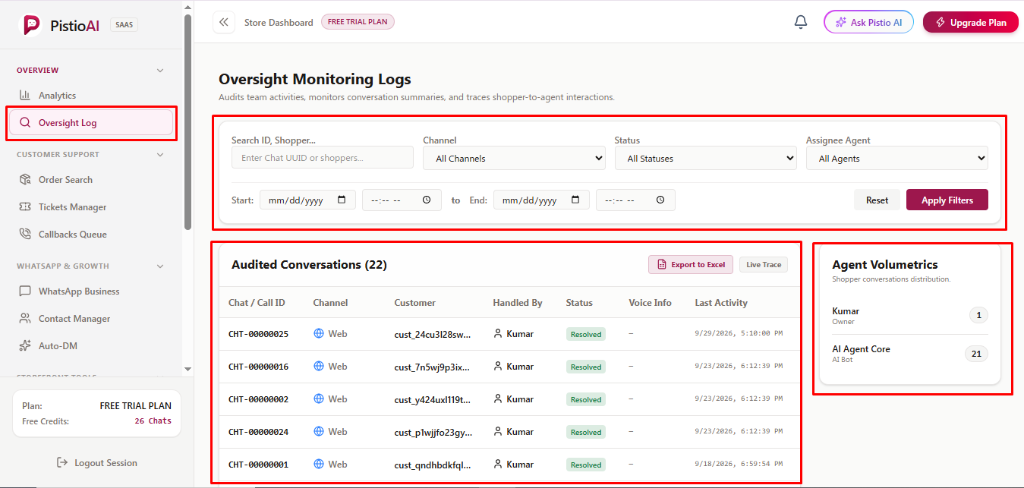Click the PistioAI logo icon

32,25
